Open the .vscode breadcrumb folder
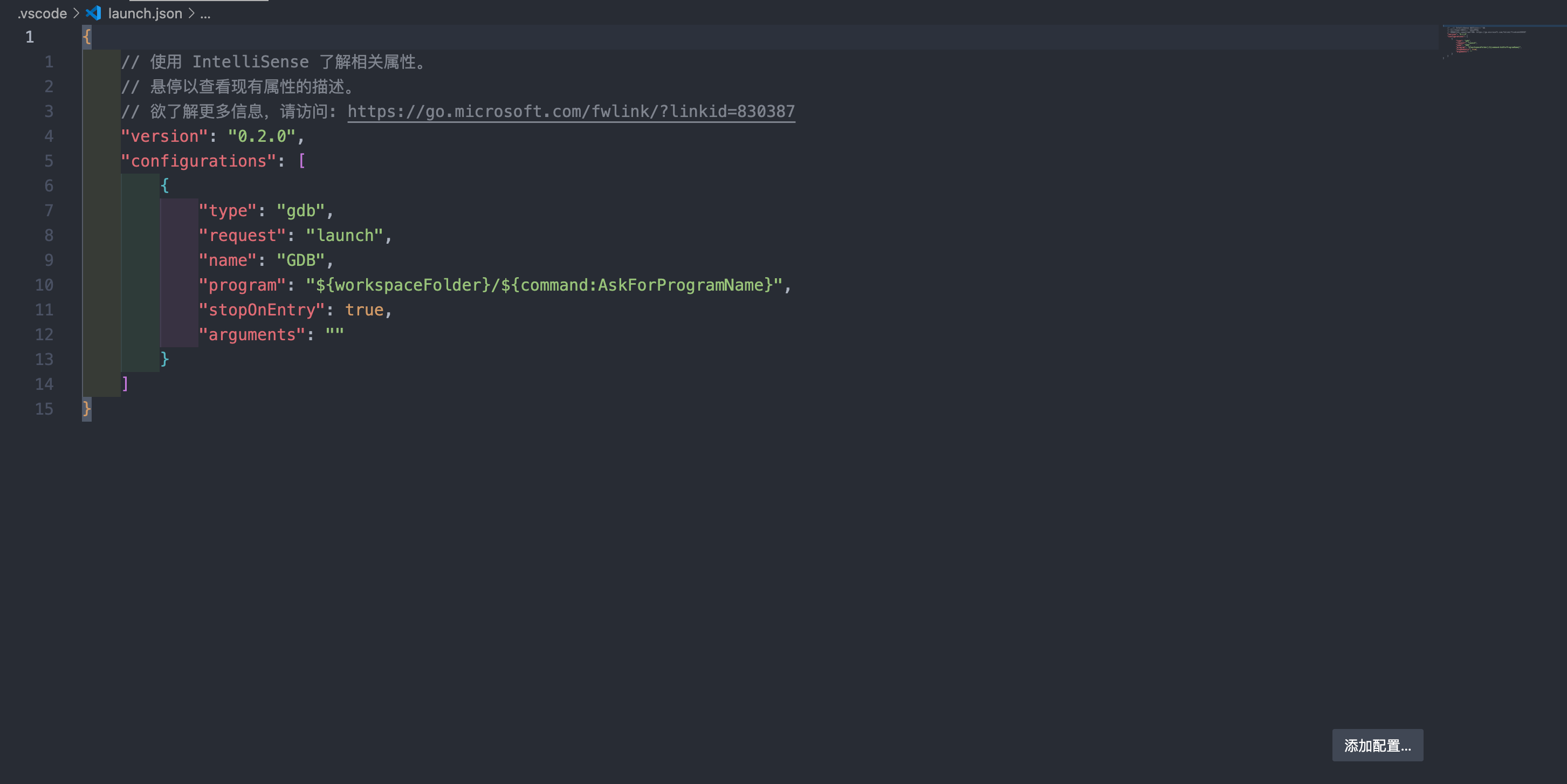Image resolution: width=1567 pixels, height=784 pixels. [42, 13]
